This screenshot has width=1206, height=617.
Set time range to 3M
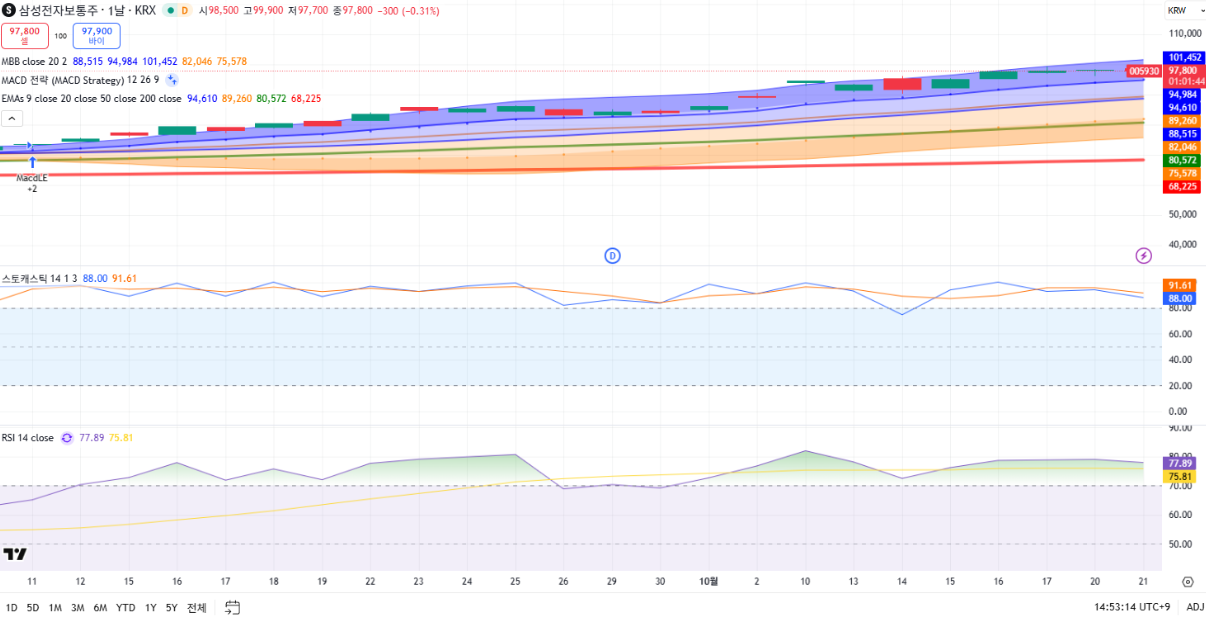pos(77,607)
